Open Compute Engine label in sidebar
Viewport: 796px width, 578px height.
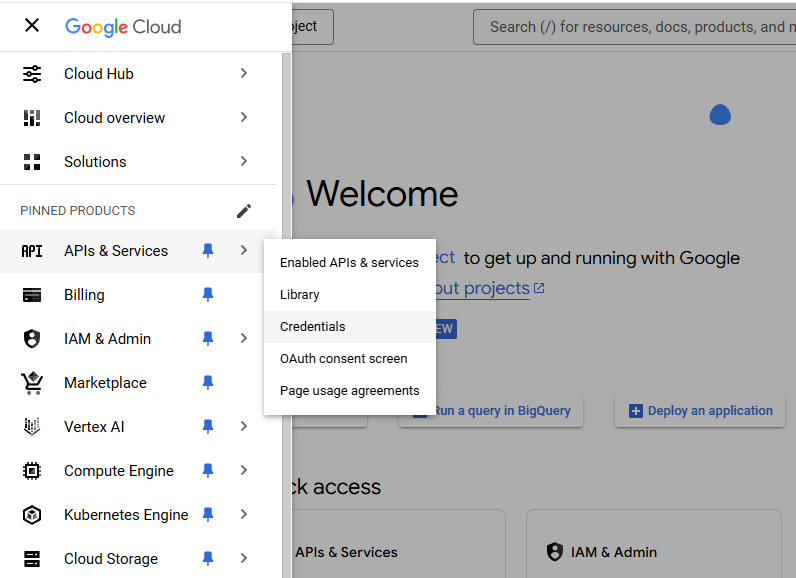point(119,471)
